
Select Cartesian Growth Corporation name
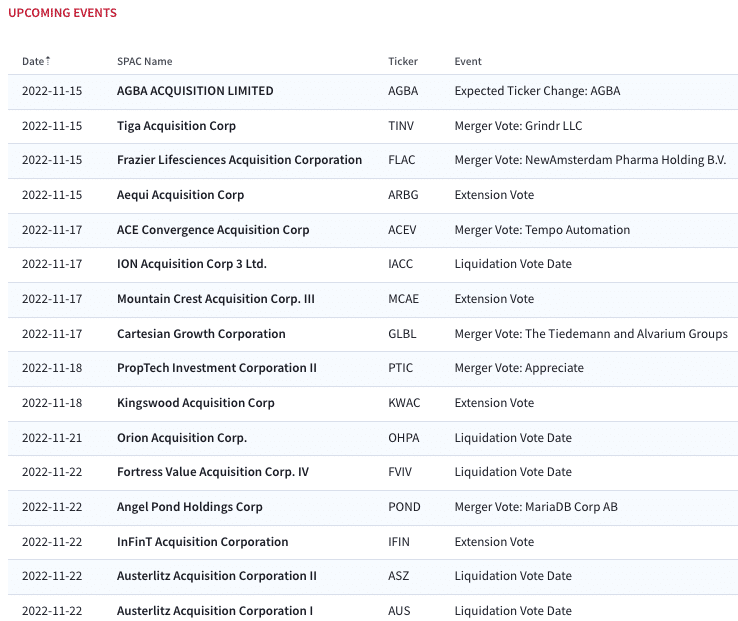pos(201,334)
